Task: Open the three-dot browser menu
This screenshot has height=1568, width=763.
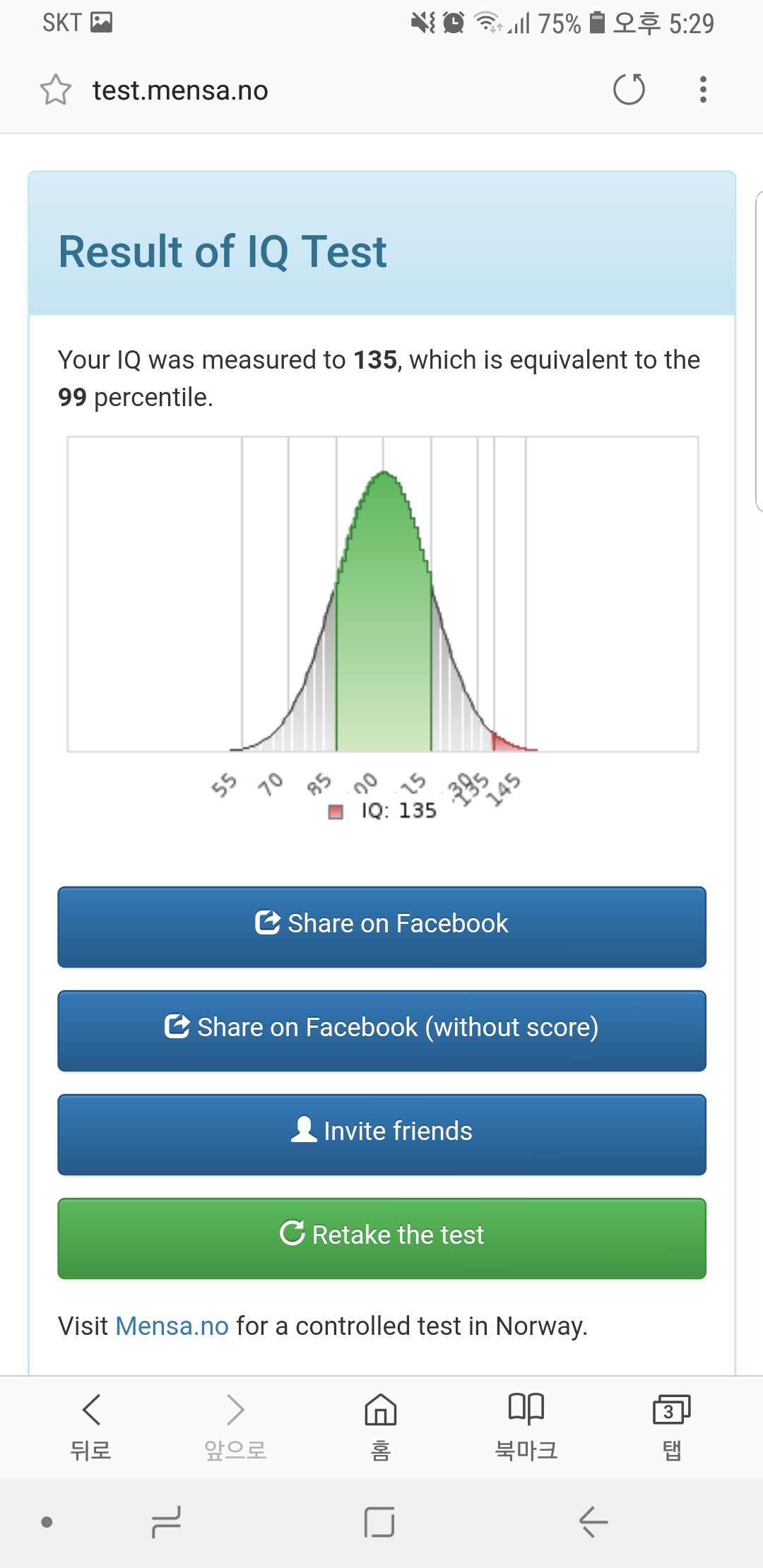Action: [702, 90]
